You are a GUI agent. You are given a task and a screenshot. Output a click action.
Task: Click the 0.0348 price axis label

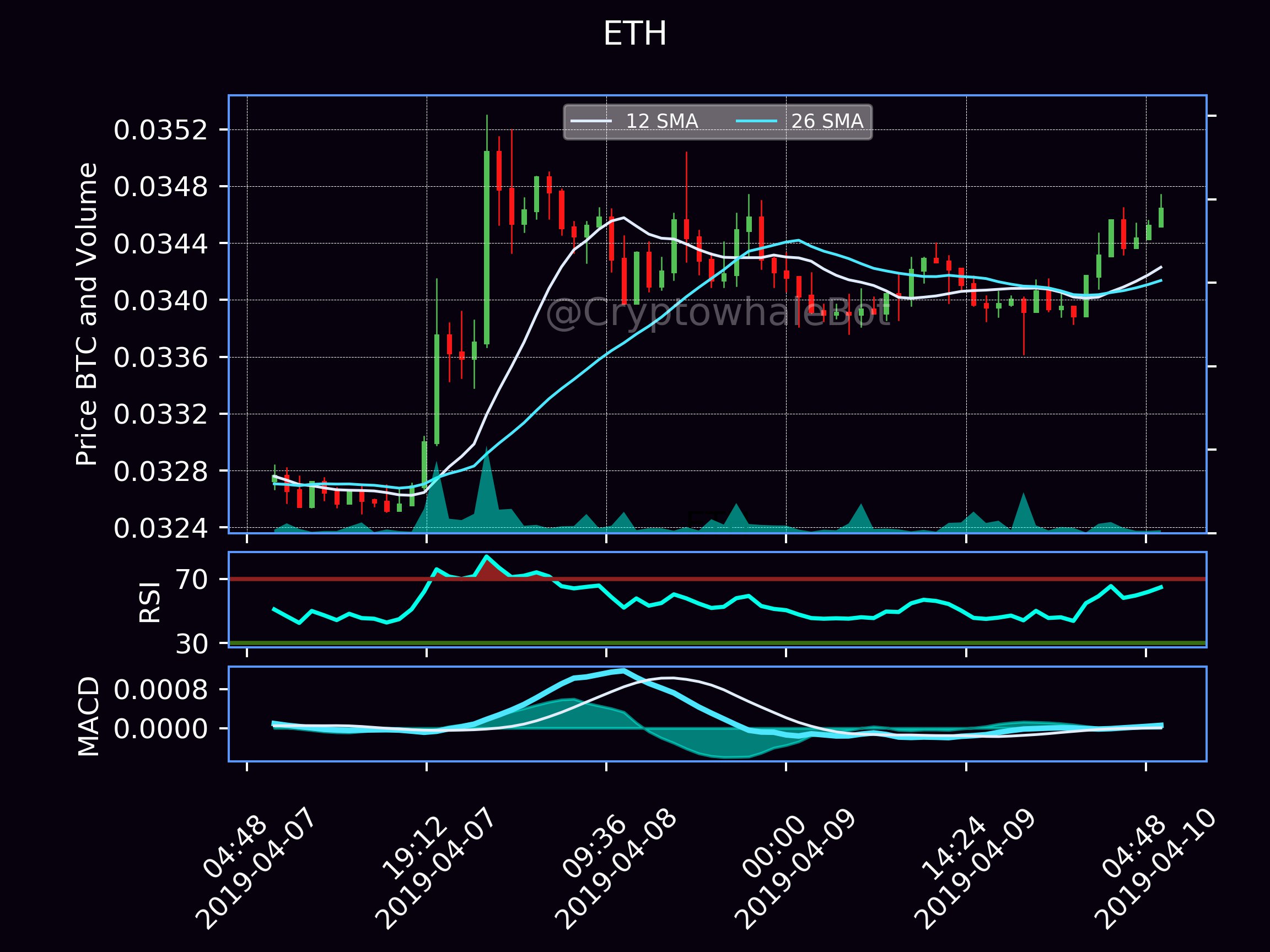coord(160,187)
